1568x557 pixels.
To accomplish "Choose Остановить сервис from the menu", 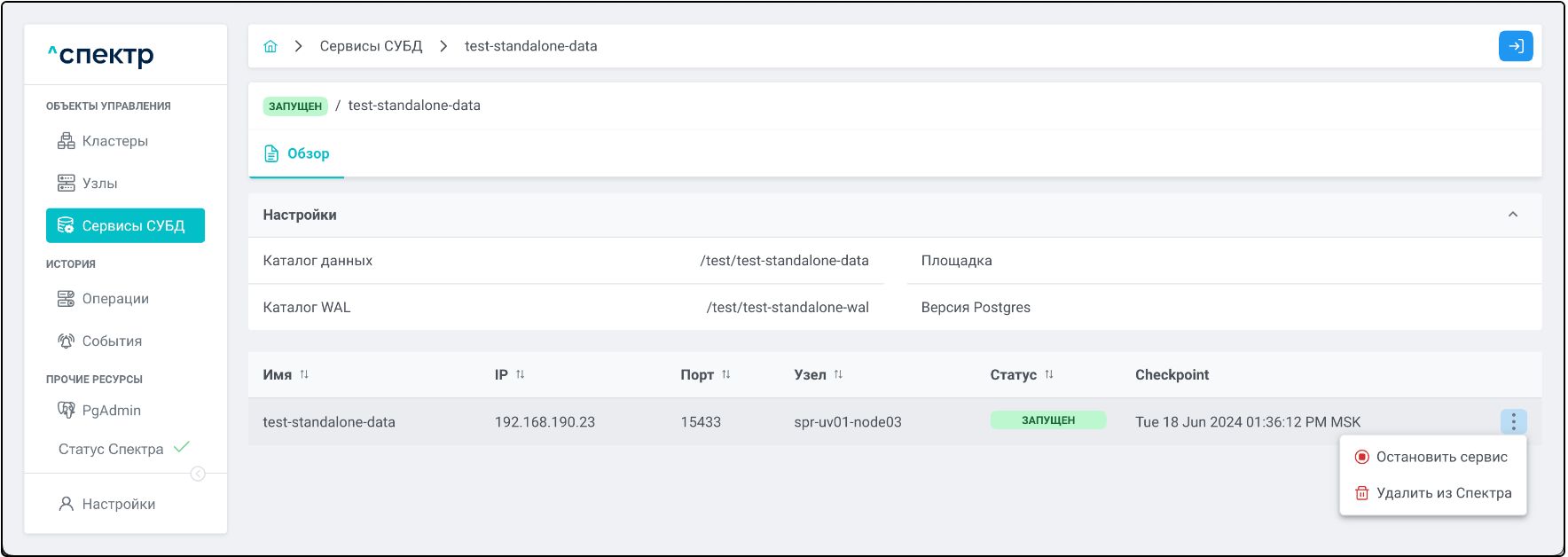I will (1440, 457).
